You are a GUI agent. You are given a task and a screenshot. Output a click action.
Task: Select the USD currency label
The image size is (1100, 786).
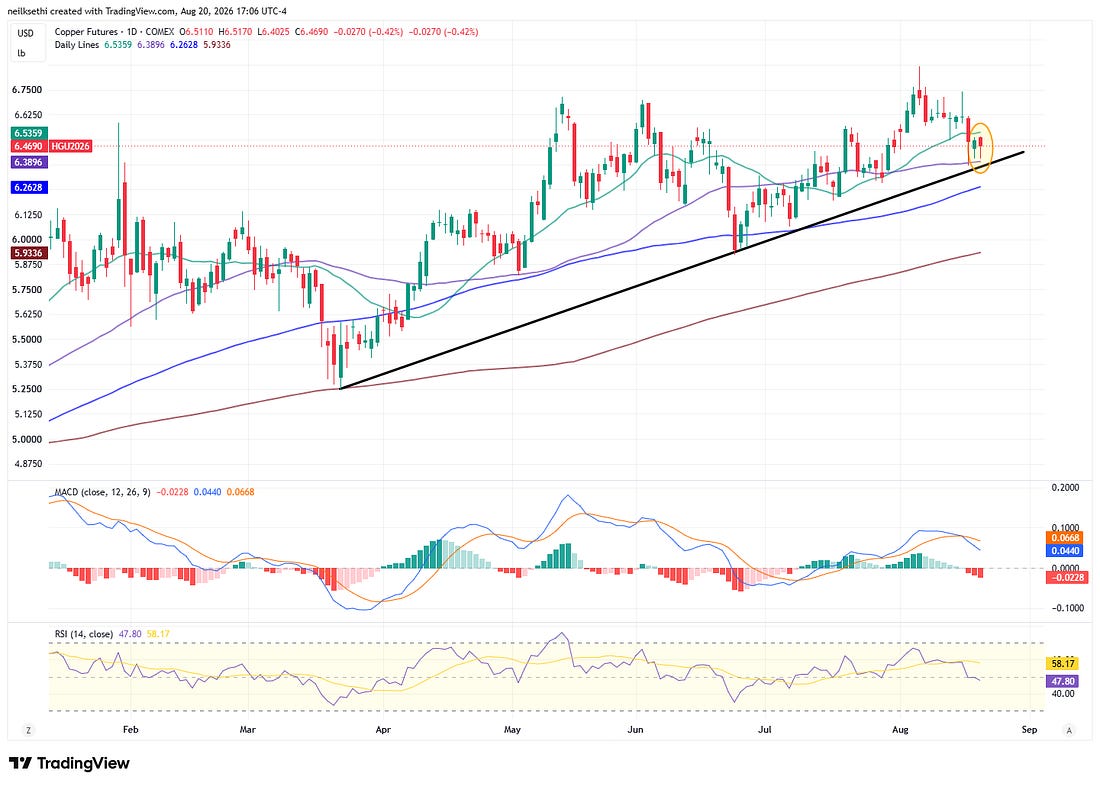click(25, 33)
